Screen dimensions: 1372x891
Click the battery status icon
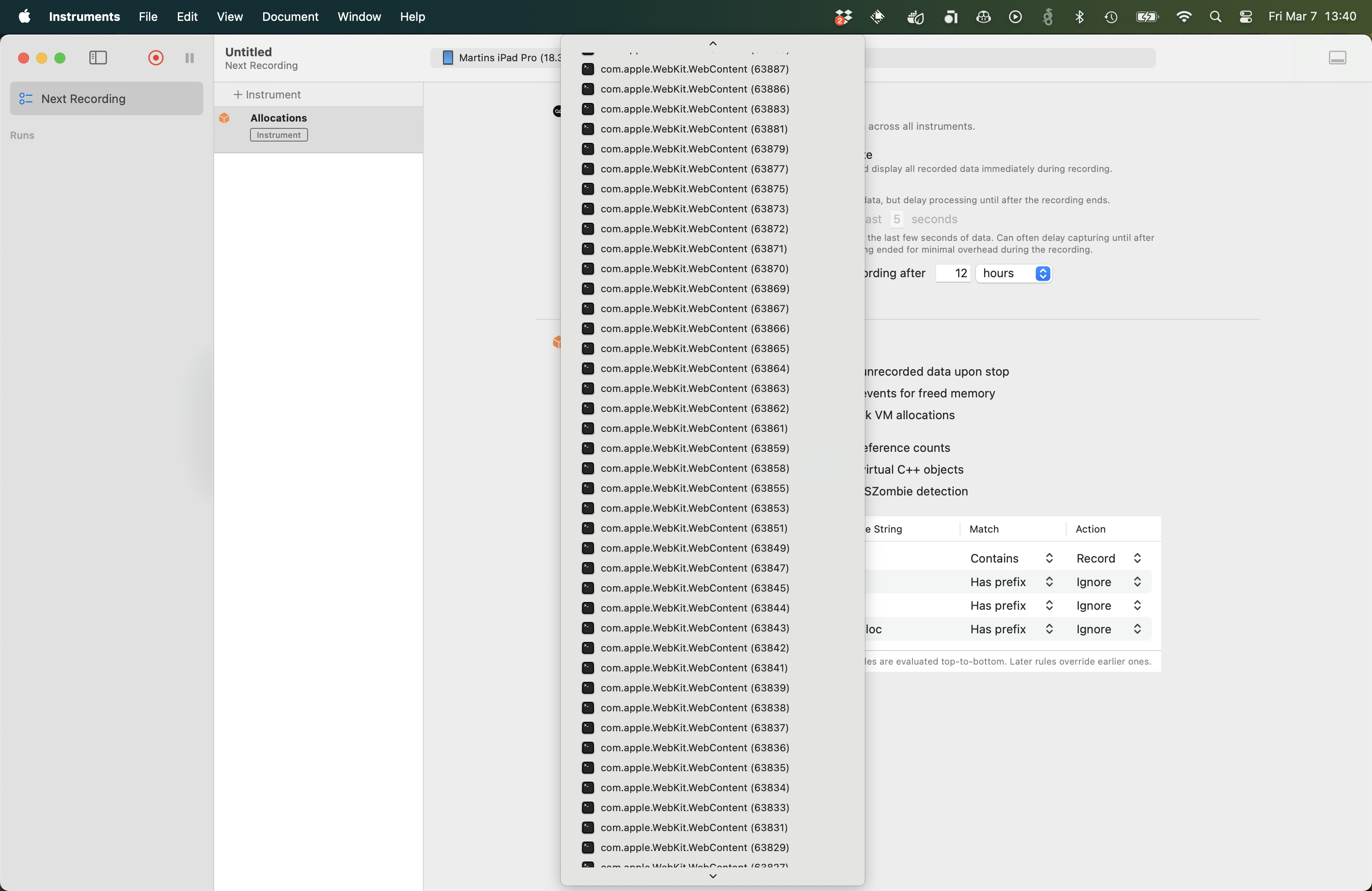1147,17
